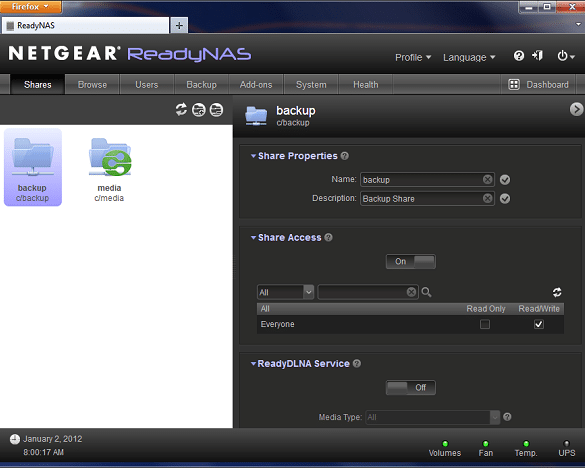Collapse the Share Access section
This screenshot has height=468, width=585.
[253, 237]
